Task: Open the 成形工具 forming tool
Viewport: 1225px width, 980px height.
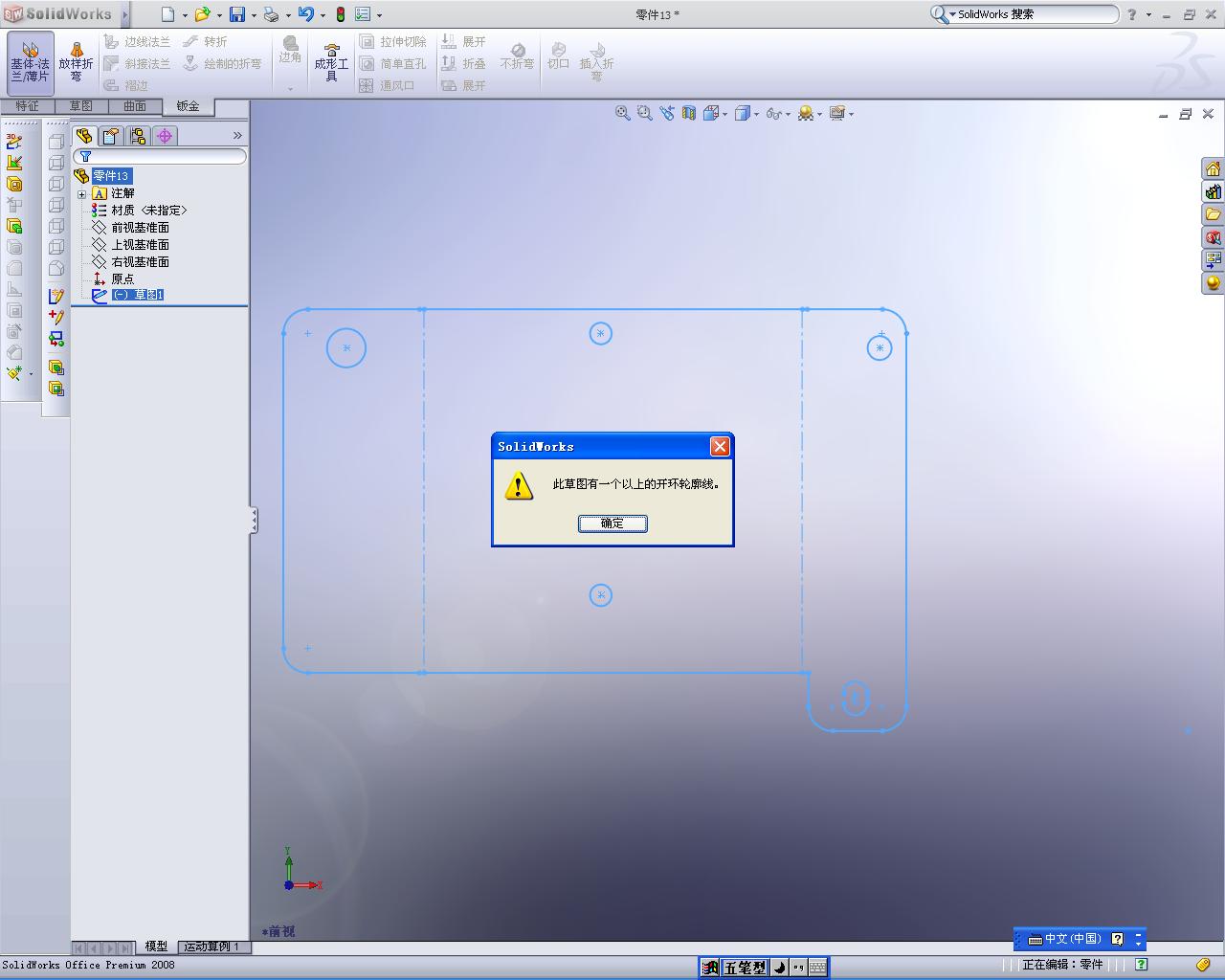Action: pos(331,62)
